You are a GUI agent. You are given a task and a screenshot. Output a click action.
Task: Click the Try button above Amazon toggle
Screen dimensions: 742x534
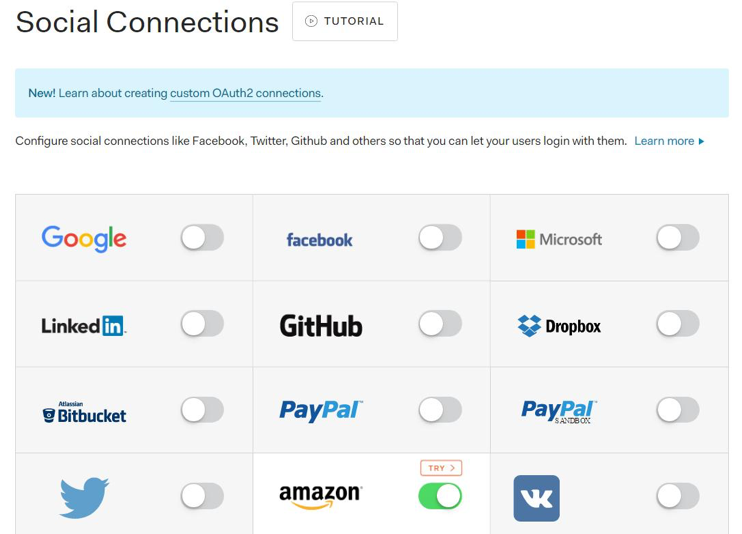[440, 468]
